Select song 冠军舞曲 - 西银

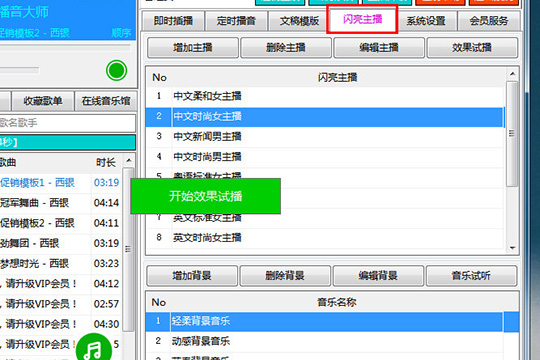click(61, 203)
